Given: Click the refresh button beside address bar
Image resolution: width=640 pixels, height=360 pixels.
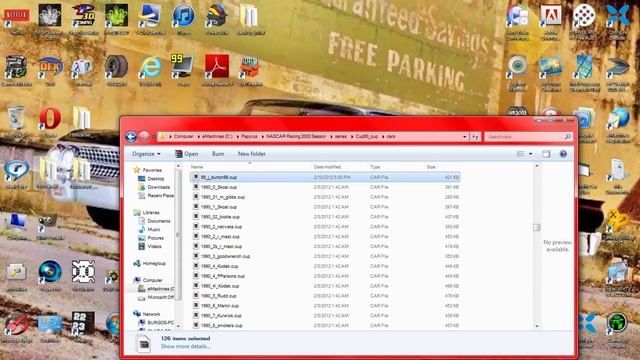Looking at the screenshot, I should (475, 137).
